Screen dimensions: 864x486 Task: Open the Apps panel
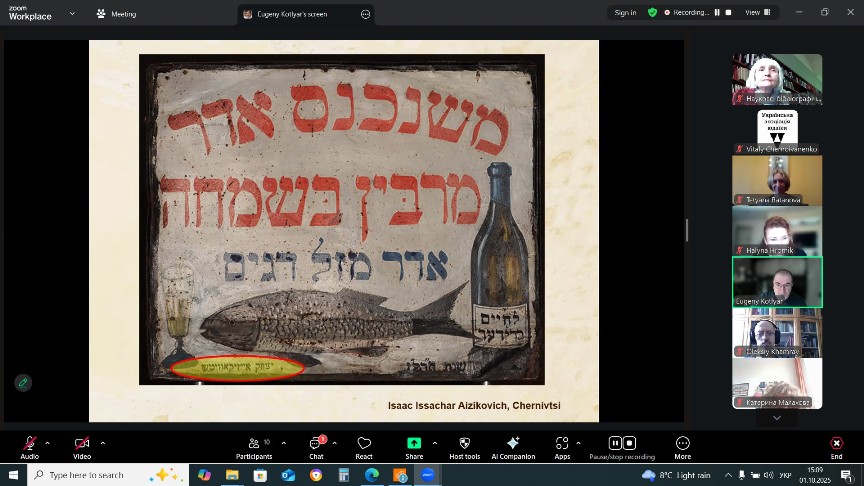[562, 444]
